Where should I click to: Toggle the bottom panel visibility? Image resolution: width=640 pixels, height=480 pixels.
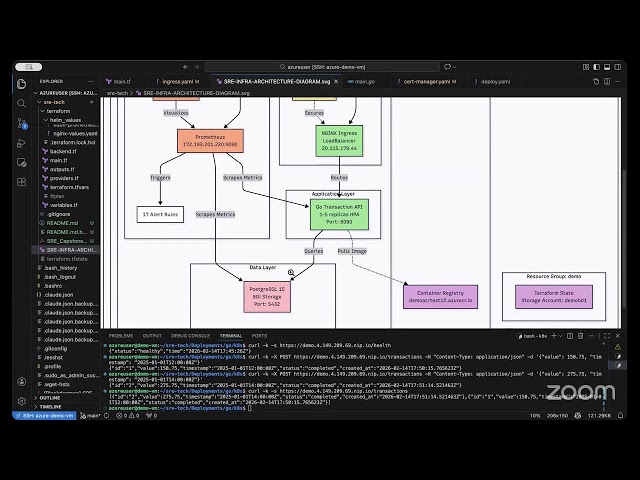(607, 67)
